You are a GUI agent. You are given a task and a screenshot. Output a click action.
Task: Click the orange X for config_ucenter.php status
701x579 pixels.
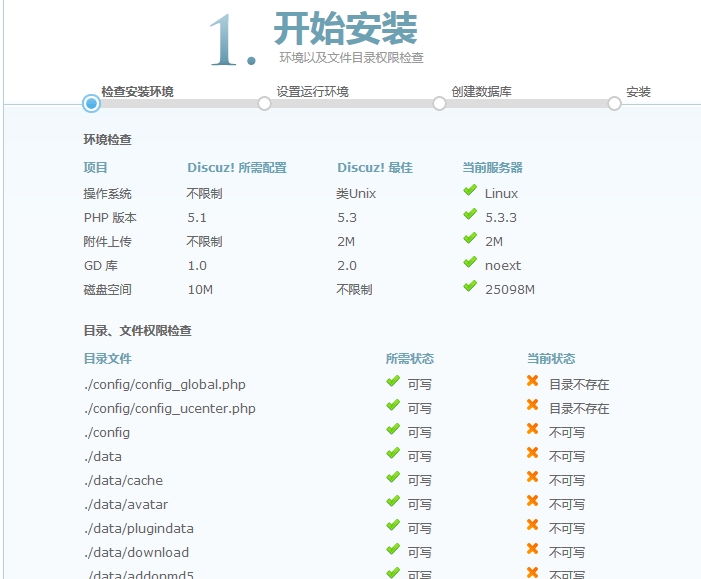point(532,405)
